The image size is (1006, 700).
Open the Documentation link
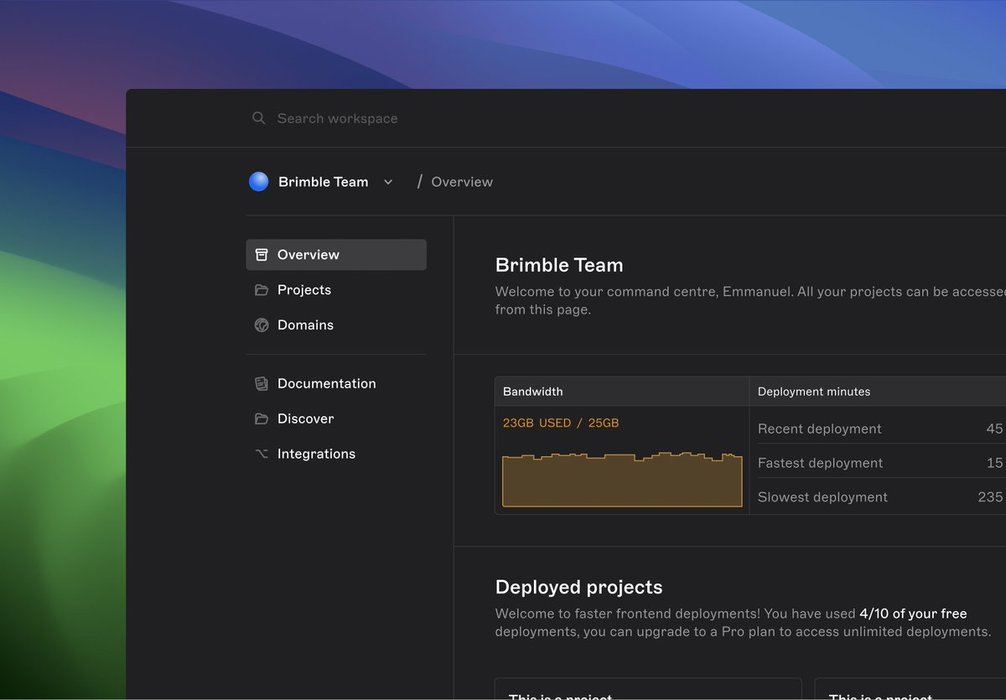tap(327, 384)
